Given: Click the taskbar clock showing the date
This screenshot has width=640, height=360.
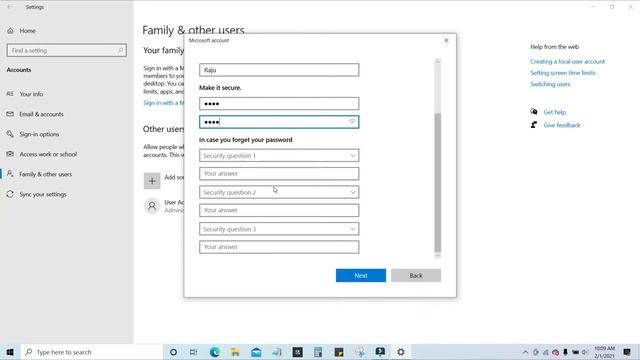Looking at the screenshot, I should coord(604,352).
